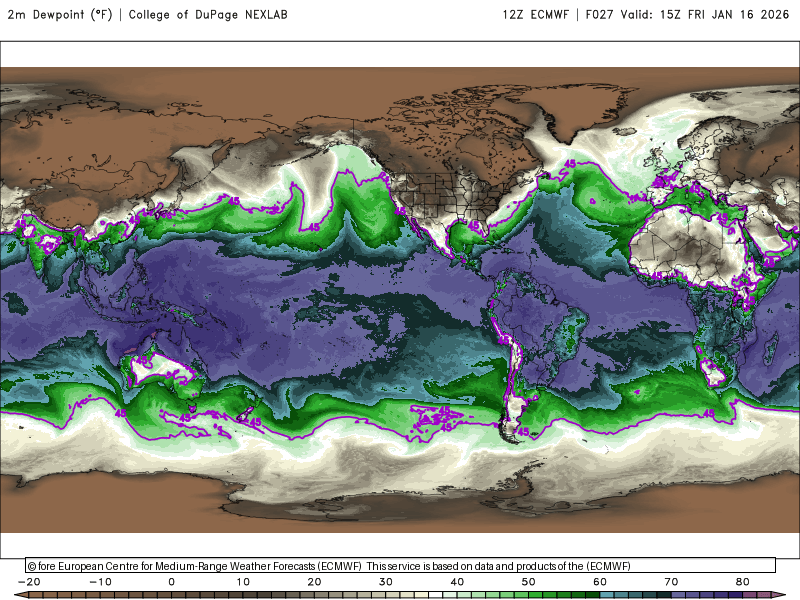
Task: Click the '60' legend value
Action: 600,582
